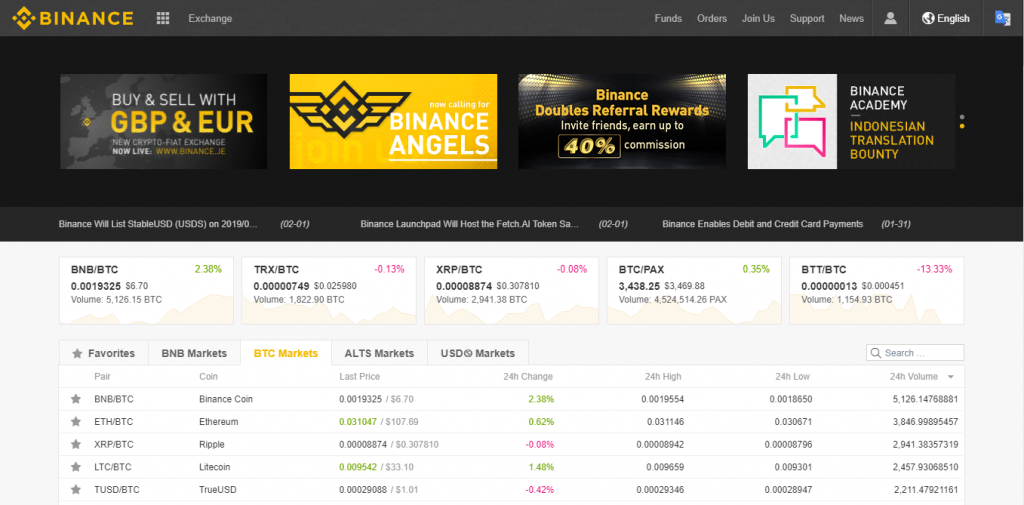Click the Binance Coin name
This screenshot has width=1024, height=505.
(x=226, y=399)
